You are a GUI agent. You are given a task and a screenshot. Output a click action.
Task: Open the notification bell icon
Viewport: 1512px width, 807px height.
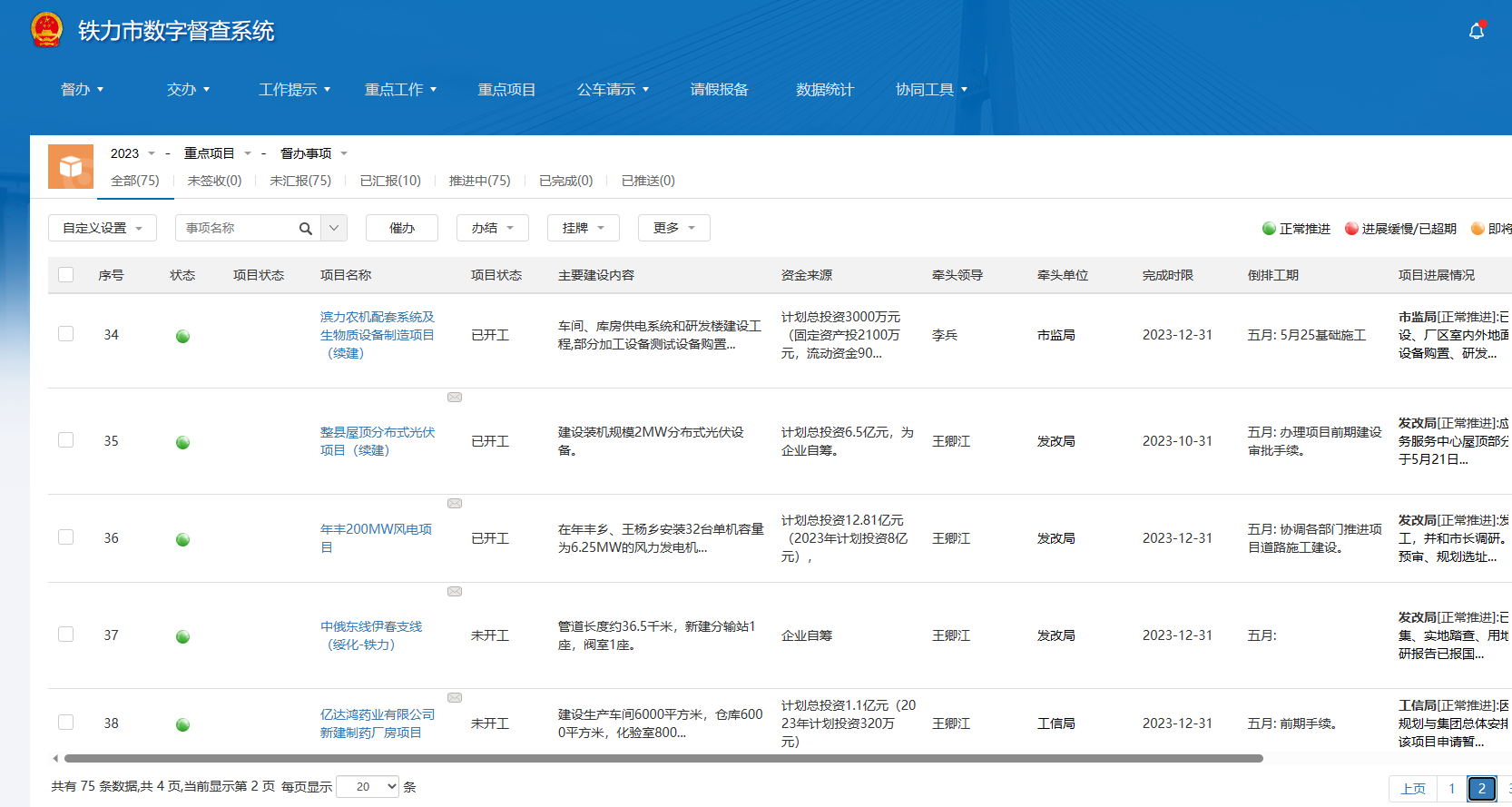(x=1477, y=31)
